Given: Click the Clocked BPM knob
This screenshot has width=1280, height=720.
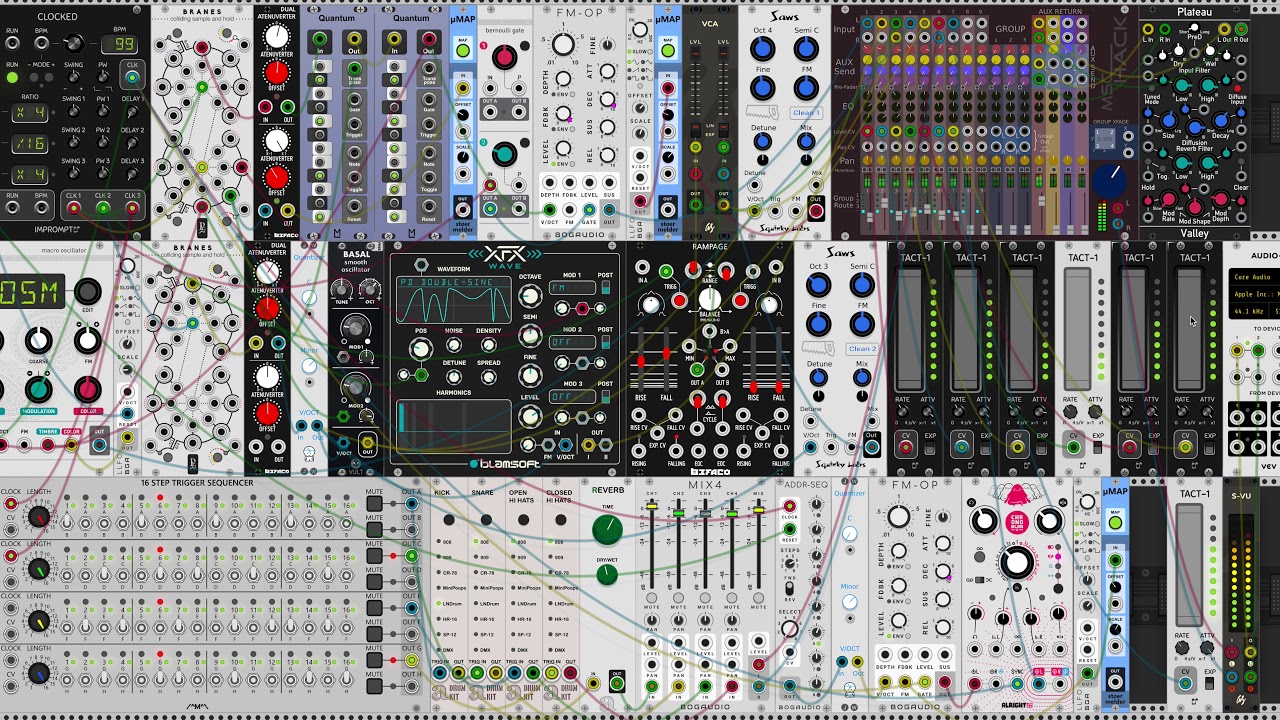Looking at the screenshot, I should pyautogui.click(x=73, y=44).
